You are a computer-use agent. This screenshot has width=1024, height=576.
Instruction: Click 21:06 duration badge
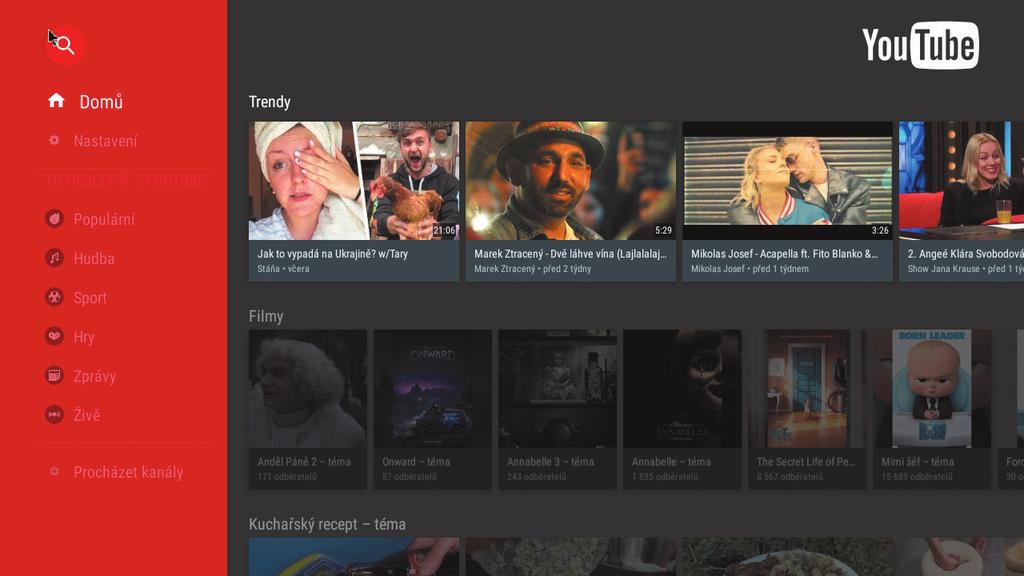[444, 230]
